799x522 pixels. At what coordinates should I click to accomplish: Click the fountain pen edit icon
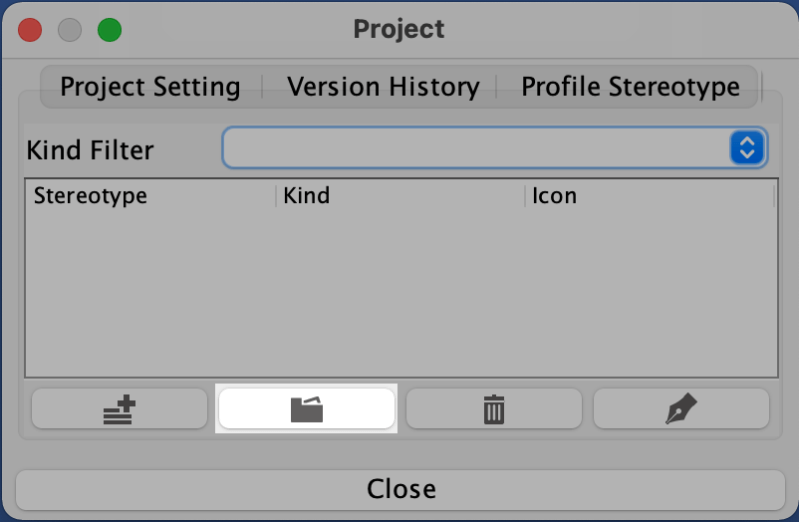click(x=681, y=409)
